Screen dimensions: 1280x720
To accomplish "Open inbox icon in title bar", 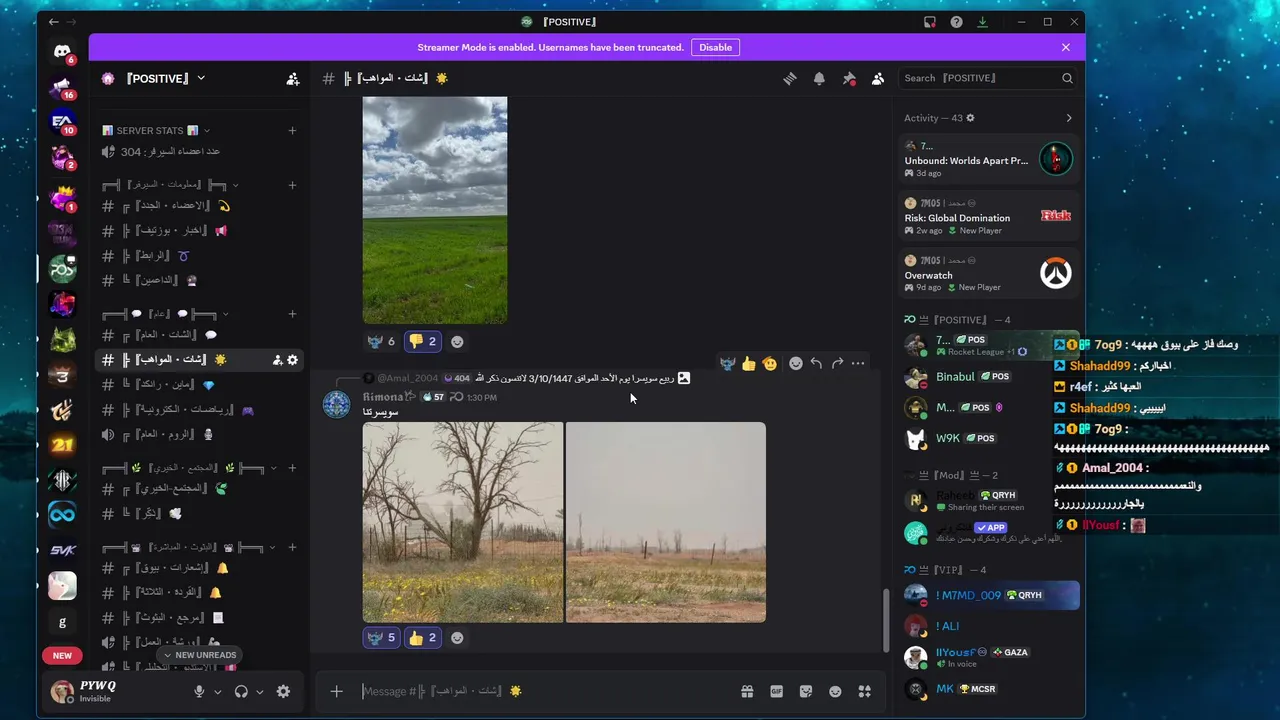I will [x=930, y=22].
